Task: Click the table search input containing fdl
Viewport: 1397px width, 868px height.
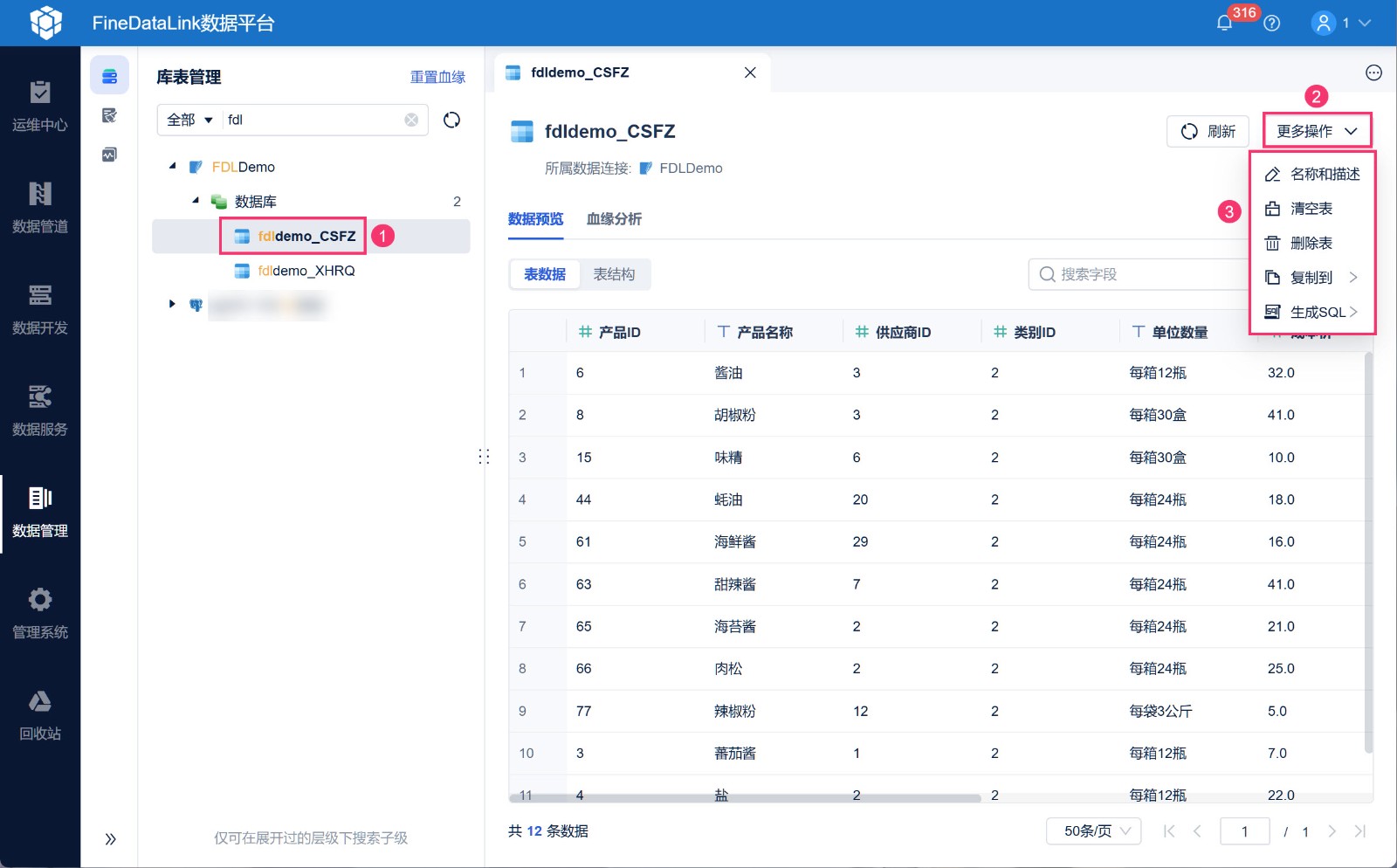Action: pos(313,120)
